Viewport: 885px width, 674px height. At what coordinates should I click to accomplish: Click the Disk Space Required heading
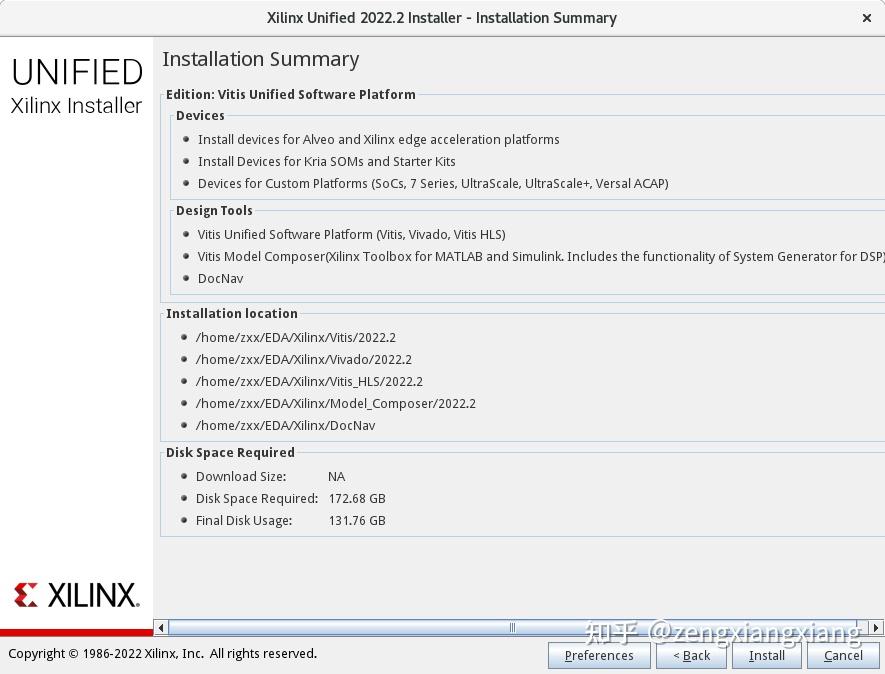pyautogui.click(x=230, y=453)
